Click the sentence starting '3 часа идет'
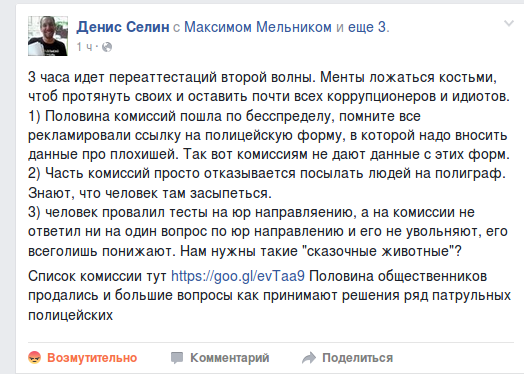524x374 pixels. 172,77
